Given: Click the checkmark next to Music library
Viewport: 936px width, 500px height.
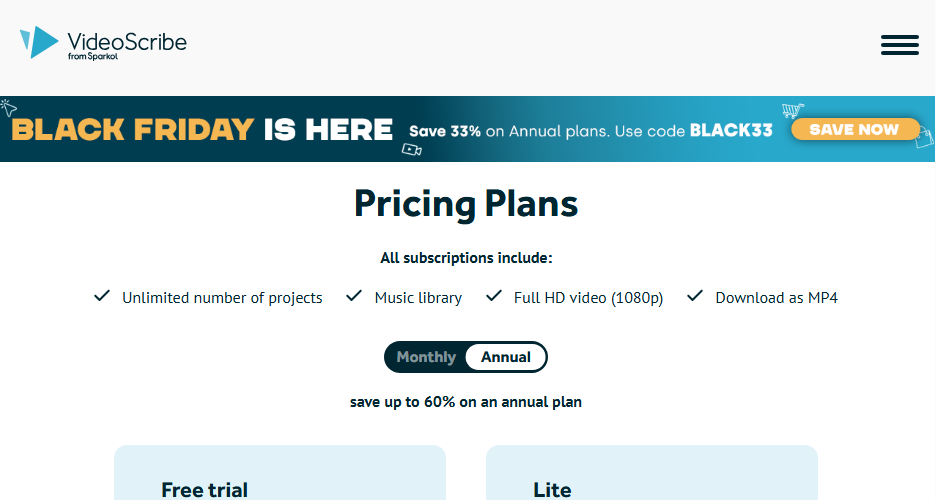Looking at the screenshot, I should tap(353, 297).
